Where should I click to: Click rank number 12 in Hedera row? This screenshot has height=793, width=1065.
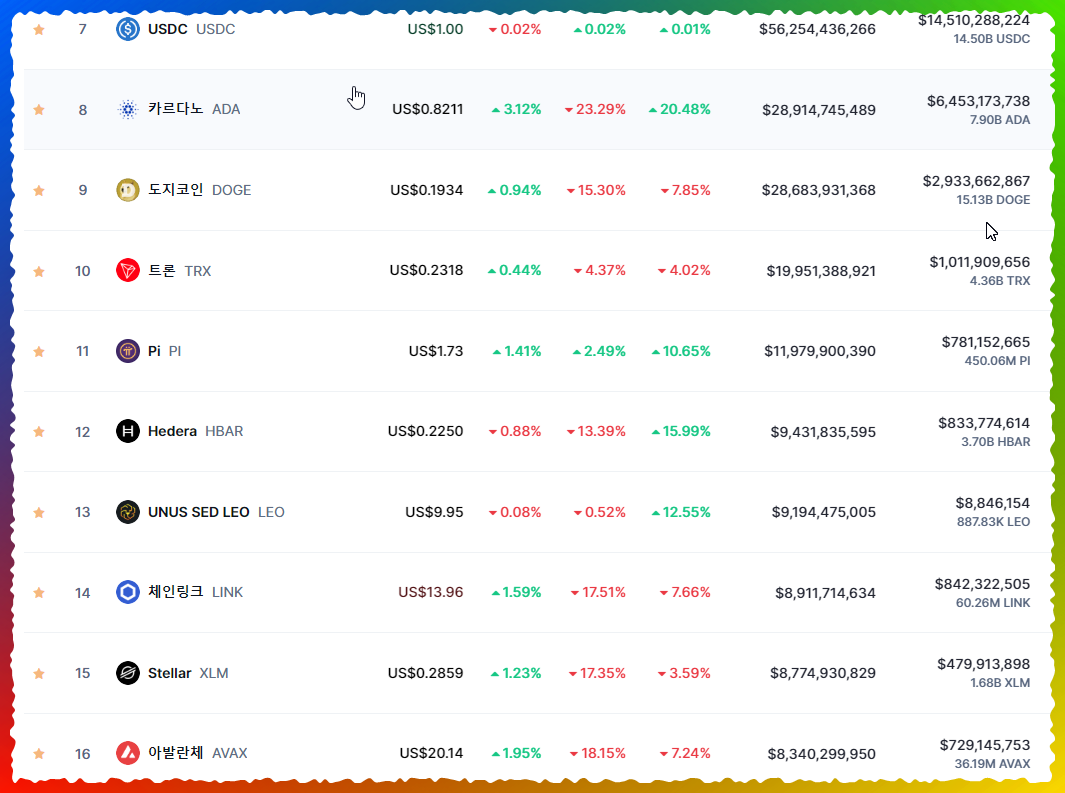[x=83, y=432]
